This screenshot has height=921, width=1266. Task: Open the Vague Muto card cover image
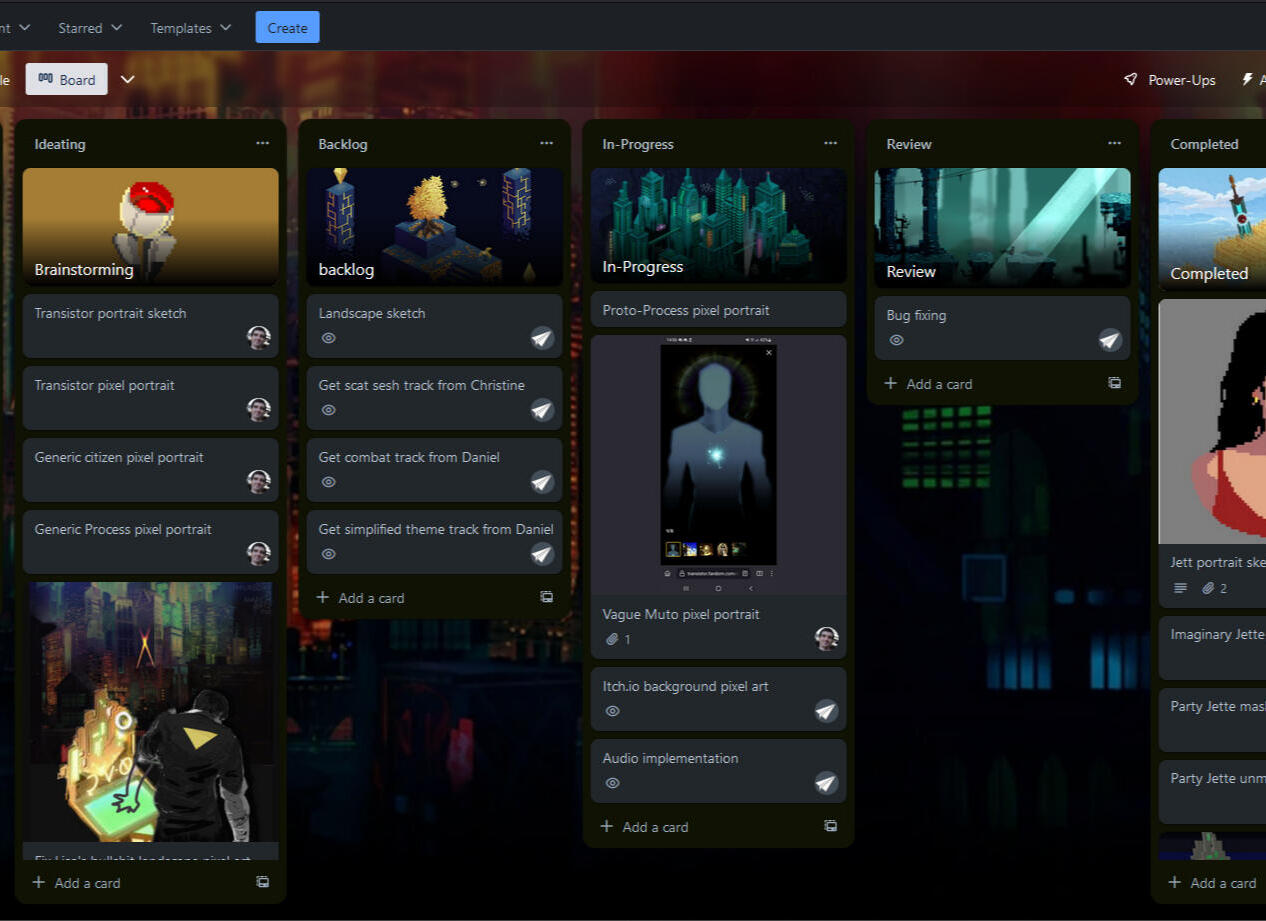pyautogui.click(x=718, y=465)
